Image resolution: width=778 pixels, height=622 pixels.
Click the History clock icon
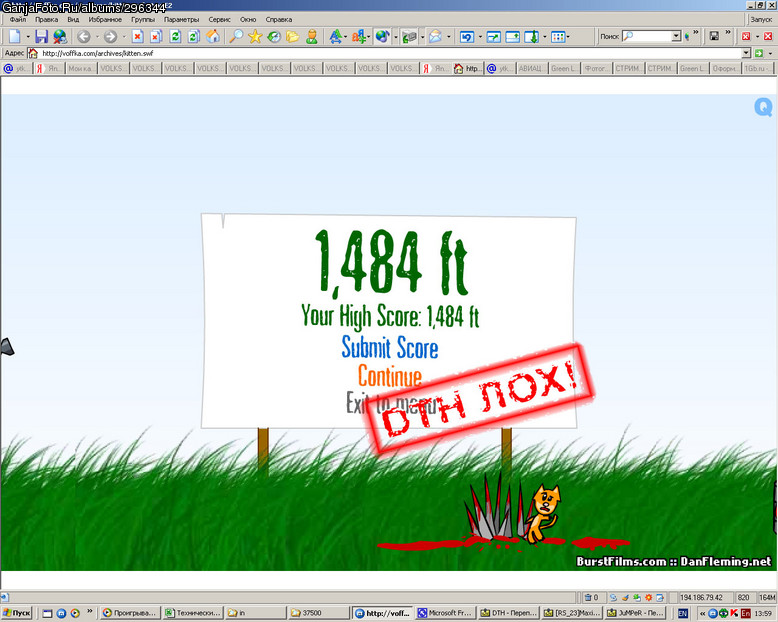(274, 37)
